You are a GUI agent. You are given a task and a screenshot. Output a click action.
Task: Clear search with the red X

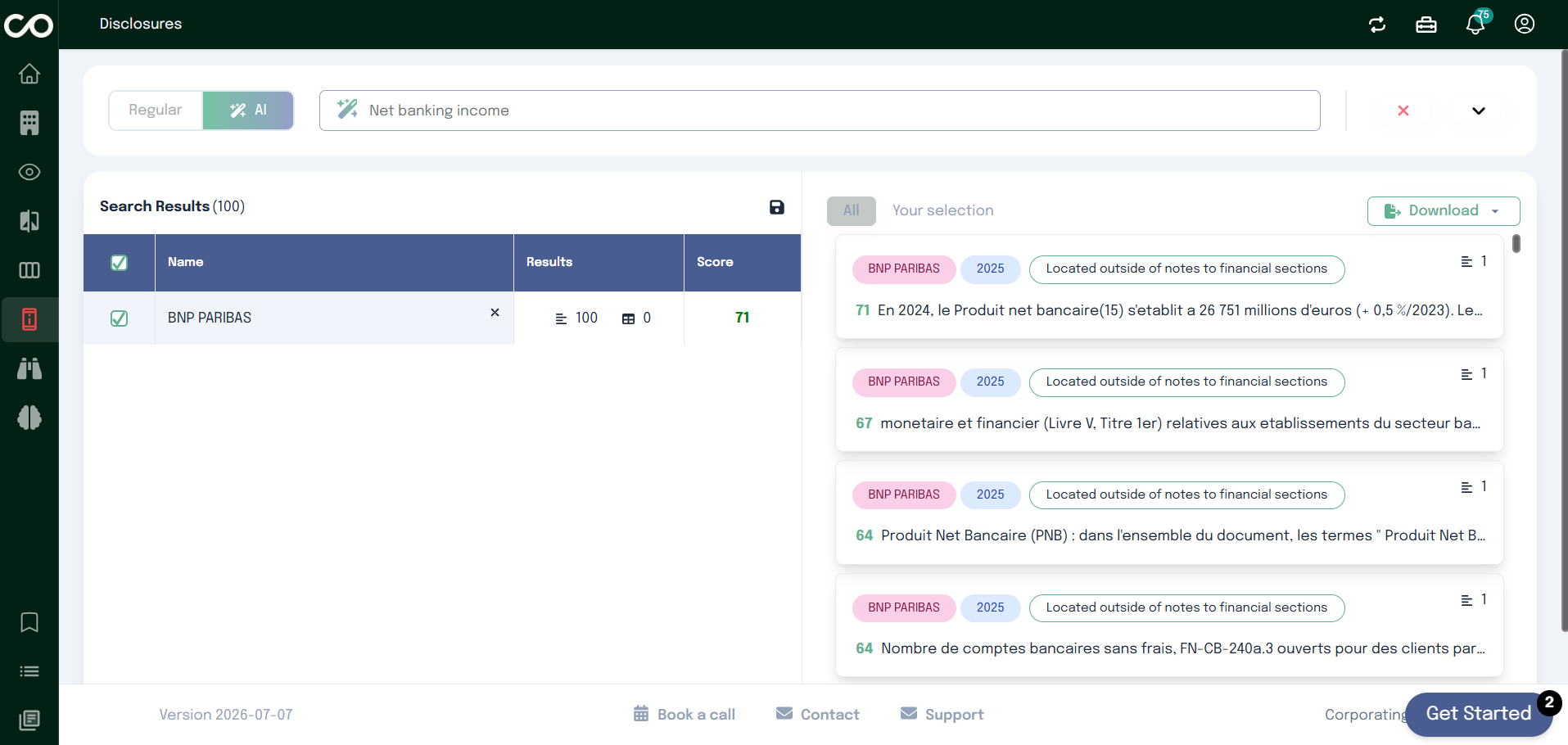[1403, 111]
